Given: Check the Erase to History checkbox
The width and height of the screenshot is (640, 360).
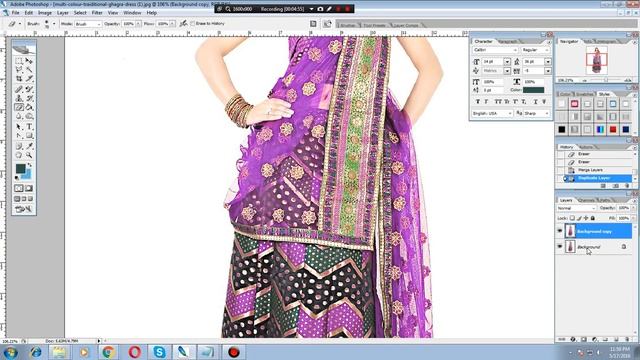Looking at the screenshot, I should tap(192, 24).
